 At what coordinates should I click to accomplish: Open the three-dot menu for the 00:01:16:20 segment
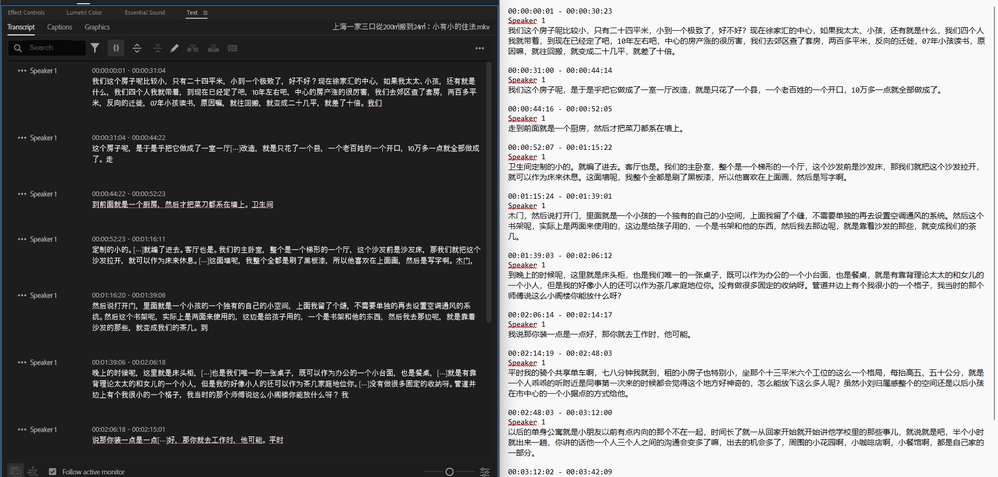(22, 295)
